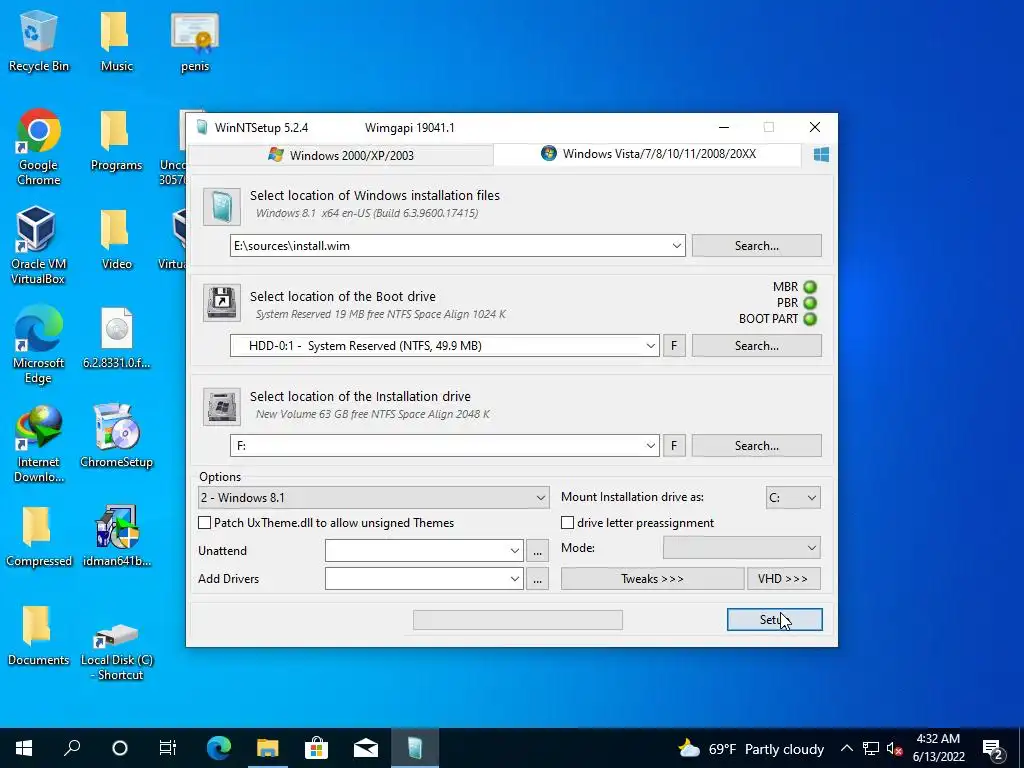Click the PBR green status indicator

[x=810, y=303]
